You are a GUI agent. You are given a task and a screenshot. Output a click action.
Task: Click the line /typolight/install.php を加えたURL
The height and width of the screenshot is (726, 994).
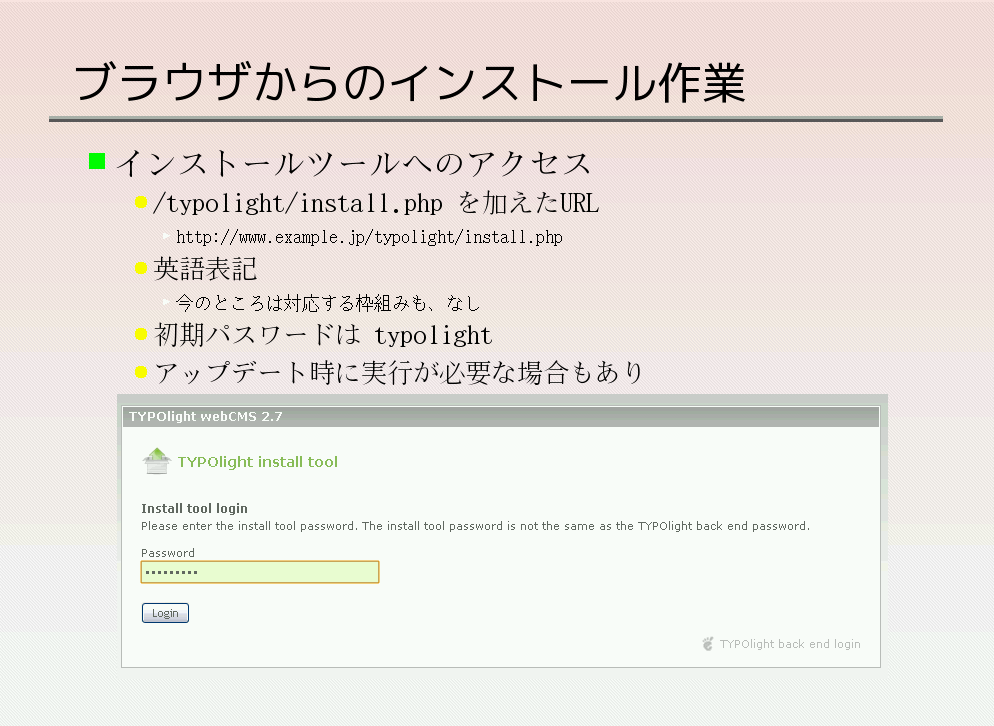coord(375,204)
